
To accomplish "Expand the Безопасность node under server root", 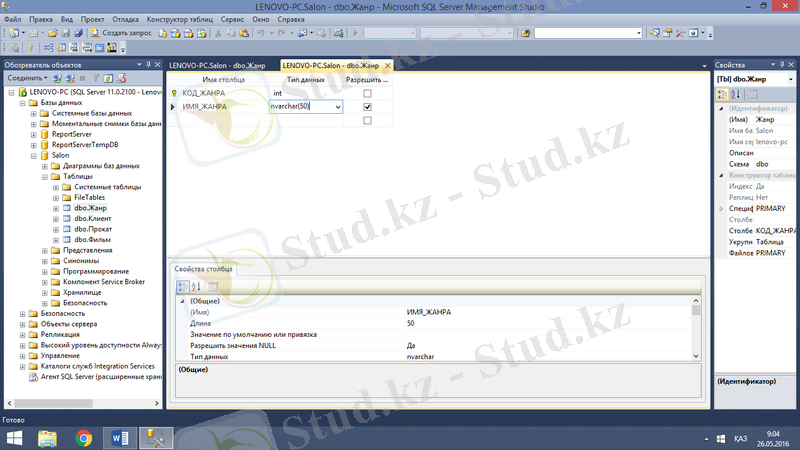I will coord(22,314).
